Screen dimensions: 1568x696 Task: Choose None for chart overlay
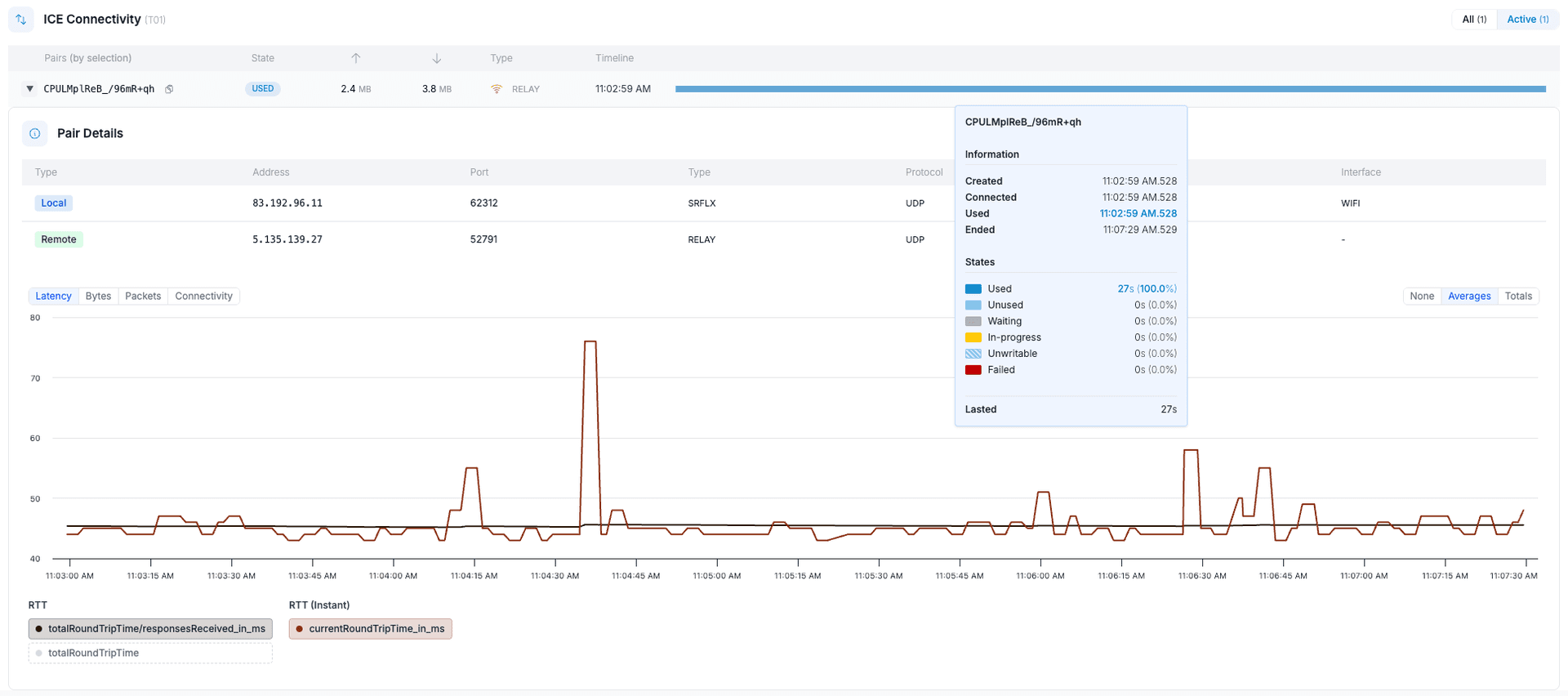1422,297
